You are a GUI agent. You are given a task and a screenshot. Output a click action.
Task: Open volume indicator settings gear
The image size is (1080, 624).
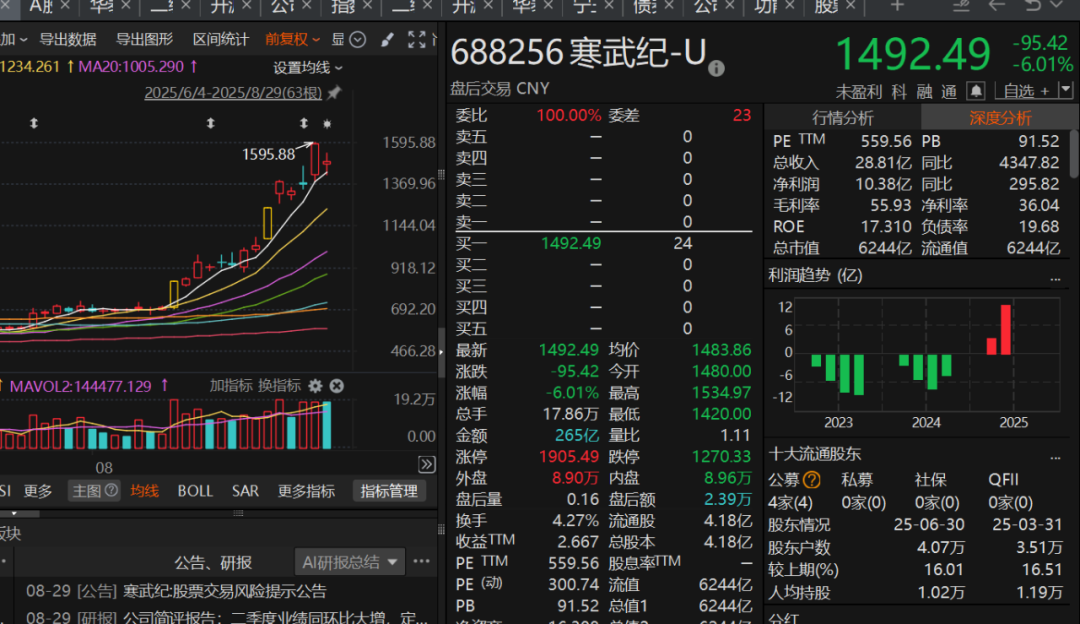coord(315,386)
